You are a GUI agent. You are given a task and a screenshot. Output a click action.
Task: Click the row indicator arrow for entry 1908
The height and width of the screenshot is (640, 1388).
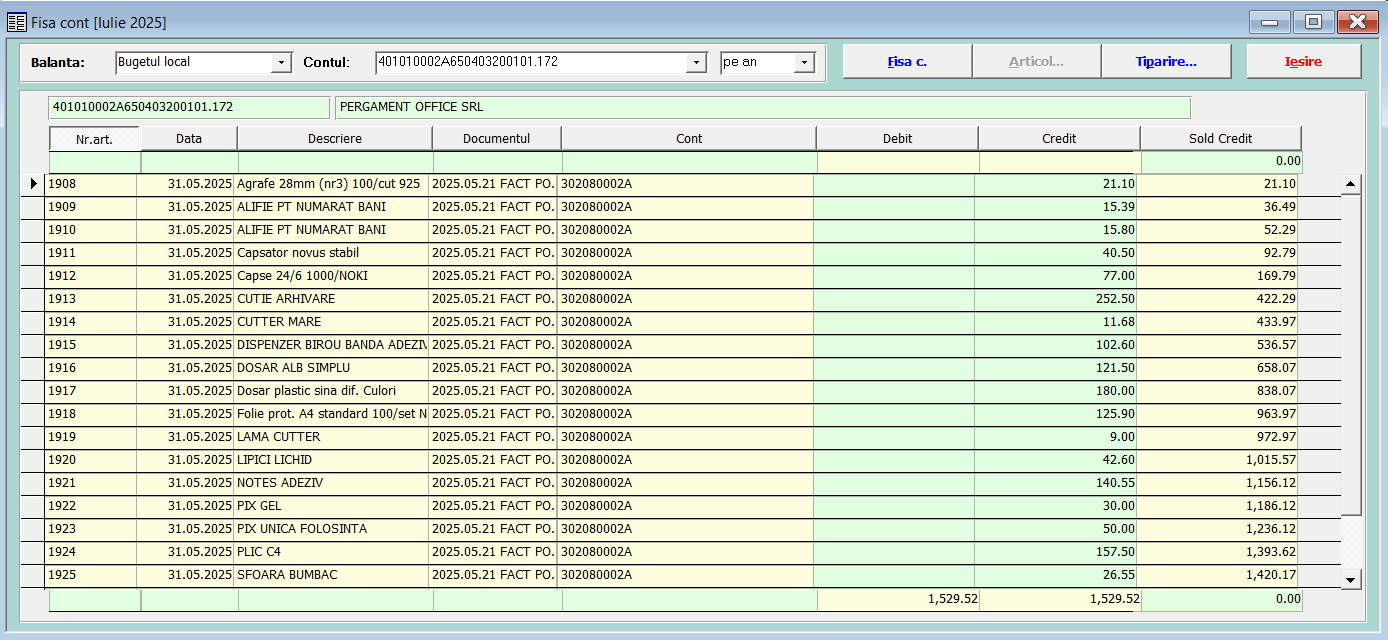tap(34, 184)
